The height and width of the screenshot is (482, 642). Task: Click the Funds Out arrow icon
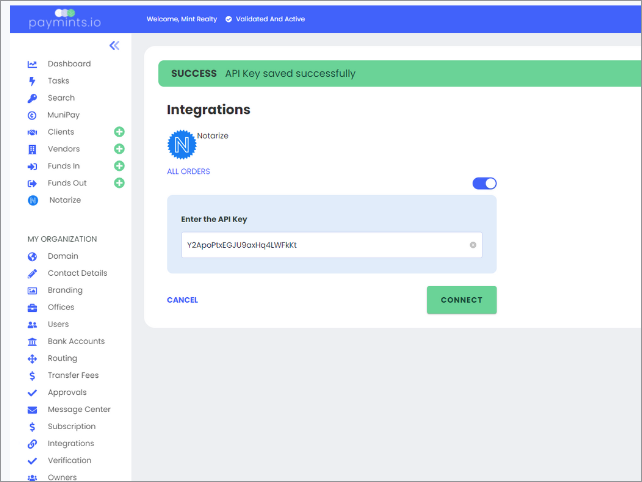[32, 183]
